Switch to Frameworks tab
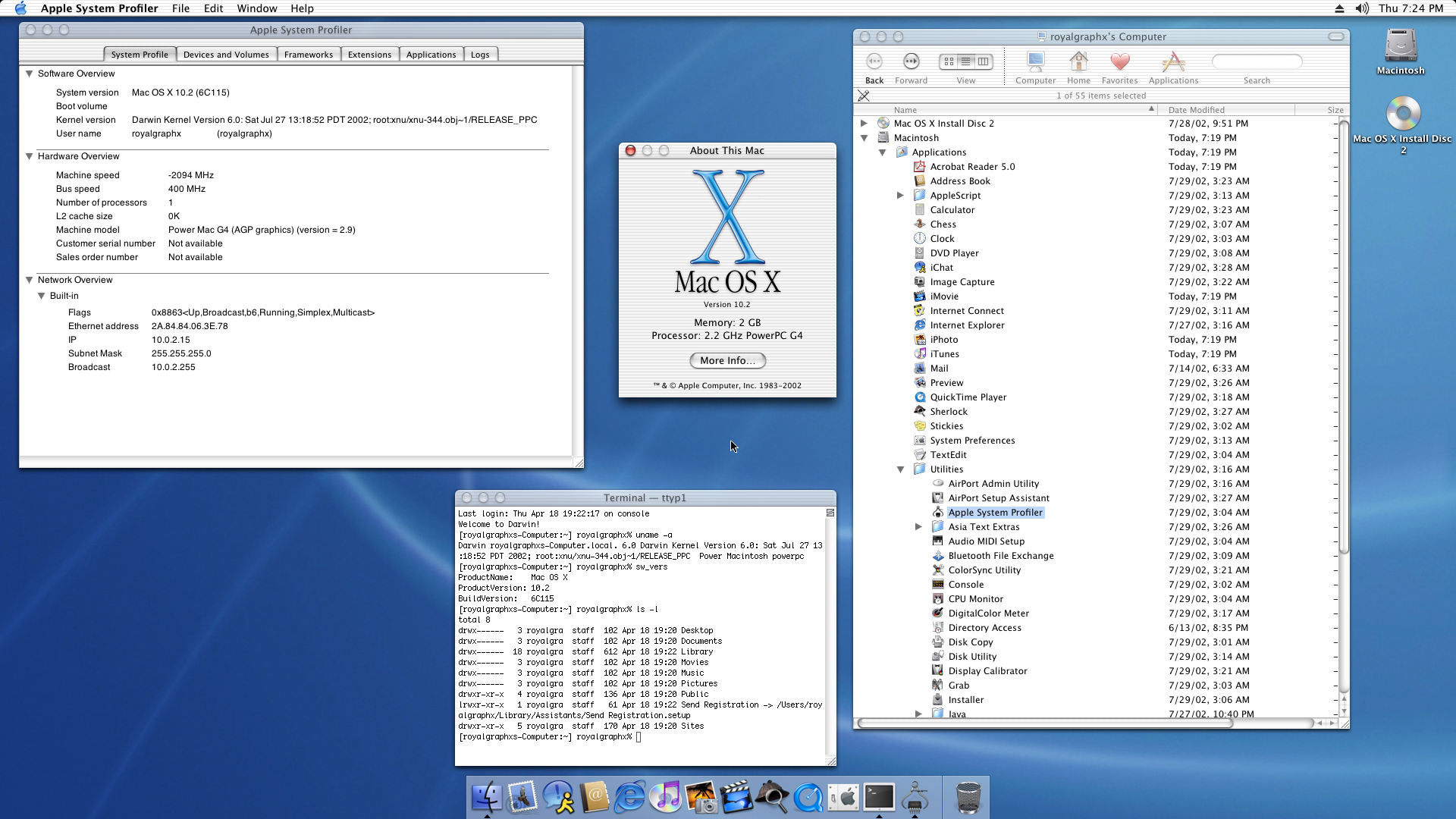This screenshot has height=819, width=1456. pos(309,55)
